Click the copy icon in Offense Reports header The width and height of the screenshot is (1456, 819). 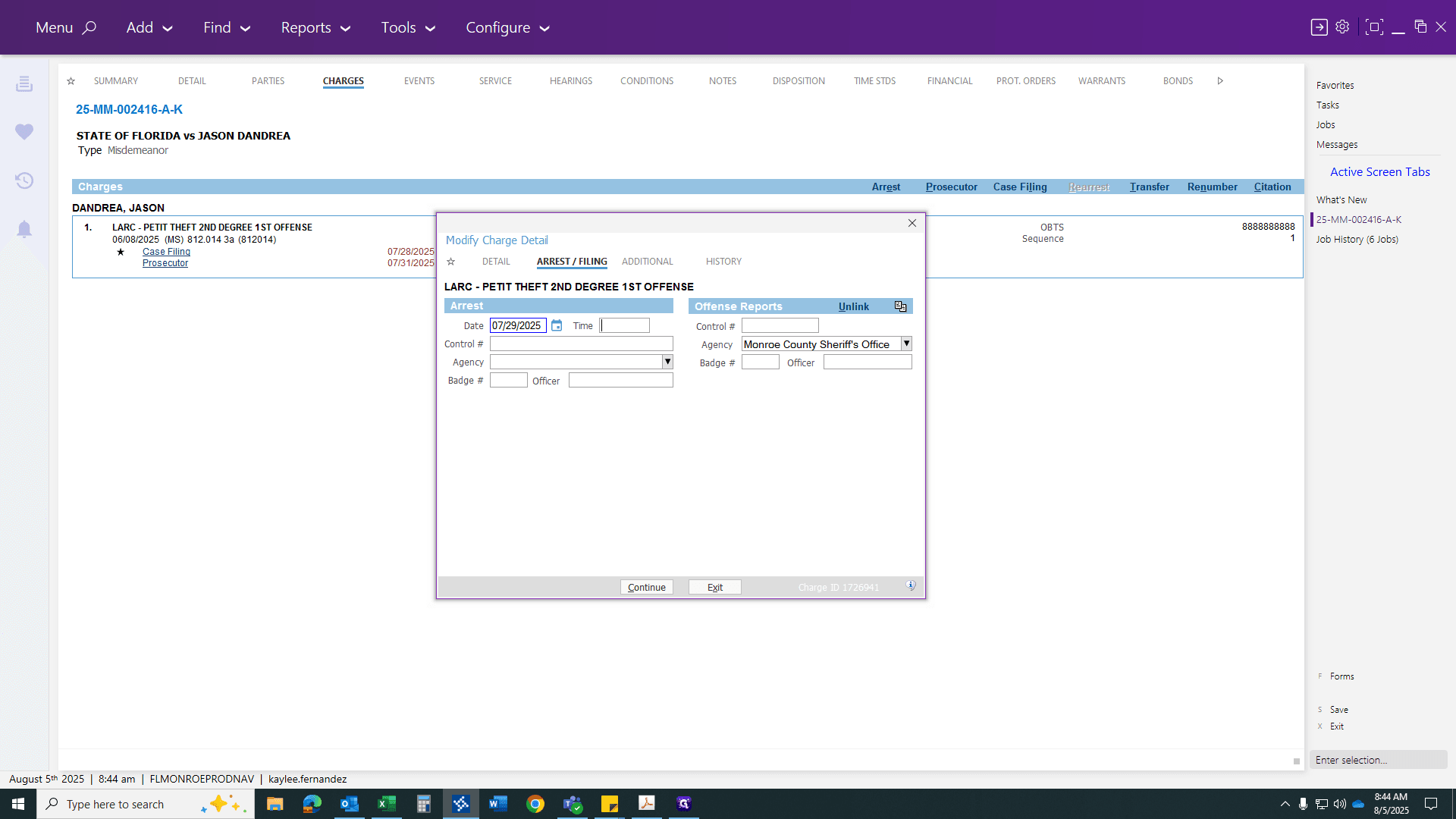900,306
